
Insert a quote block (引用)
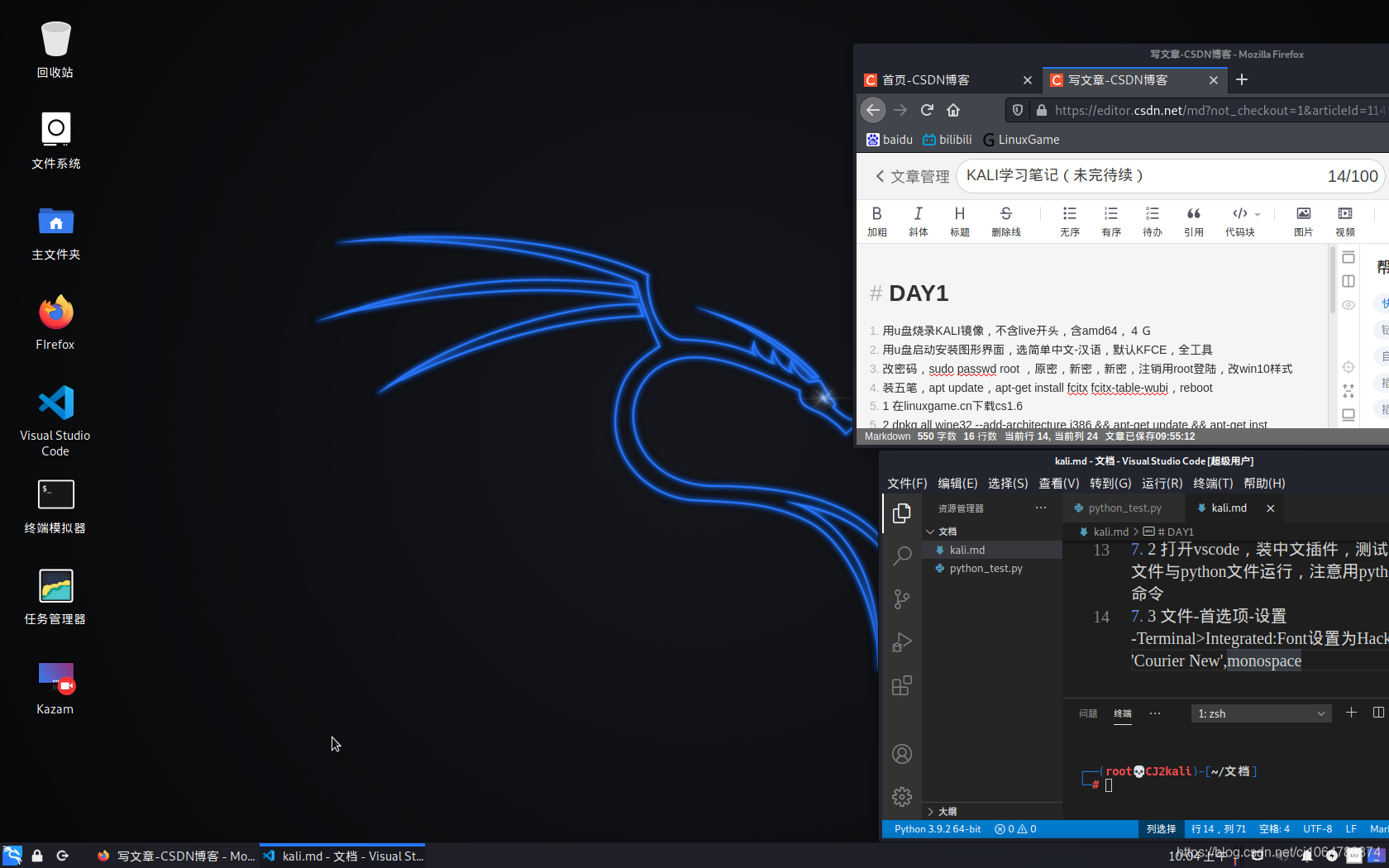tap(1194, 221)
